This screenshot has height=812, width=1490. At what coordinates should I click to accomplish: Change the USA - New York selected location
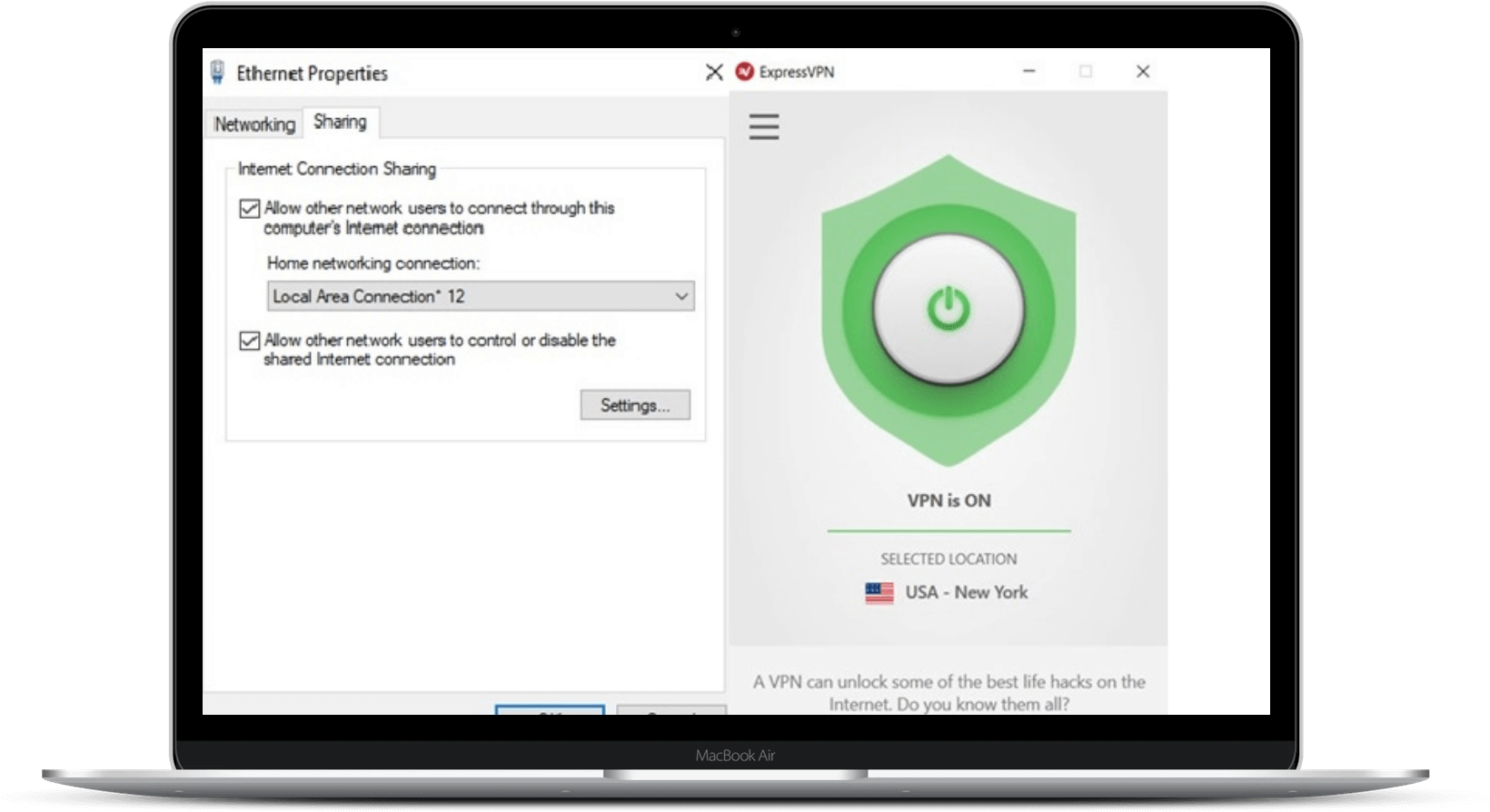[x=966, y=593]
